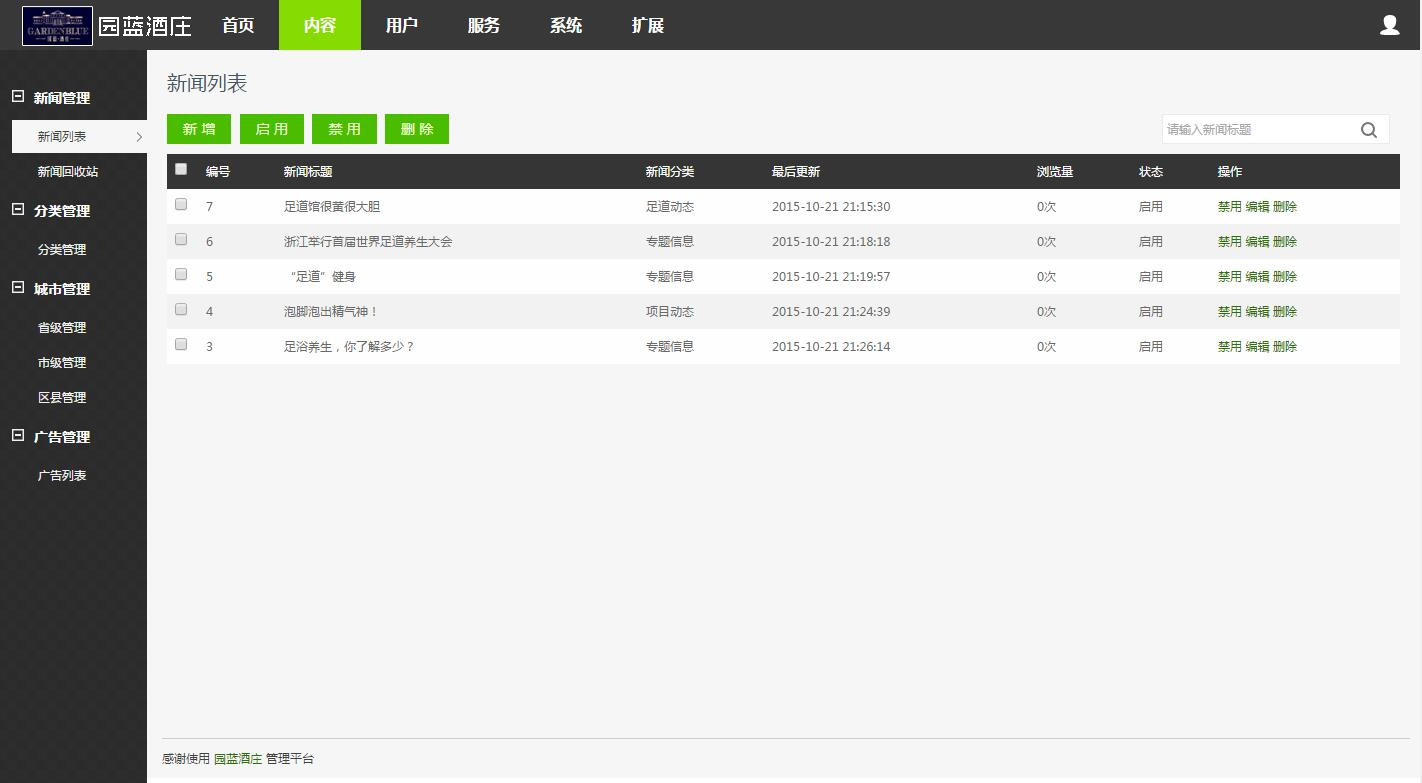The height and width of the screenshot is (783, 1422).
Task: Switch to the 系统 top menu
Action: (x=566, y=26)
